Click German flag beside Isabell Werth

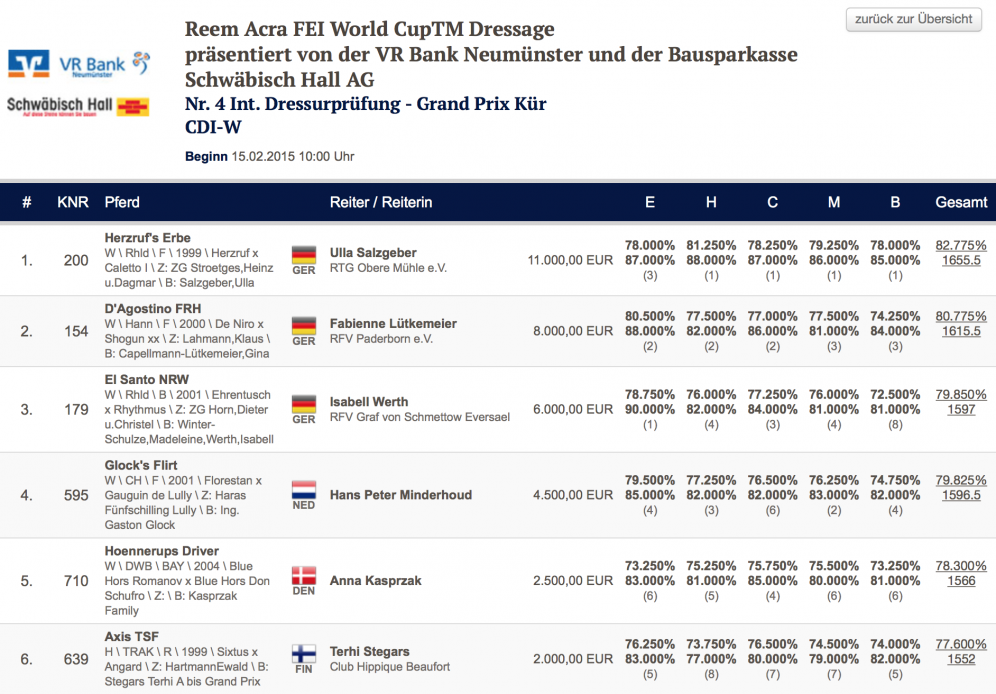click(303, 403)
